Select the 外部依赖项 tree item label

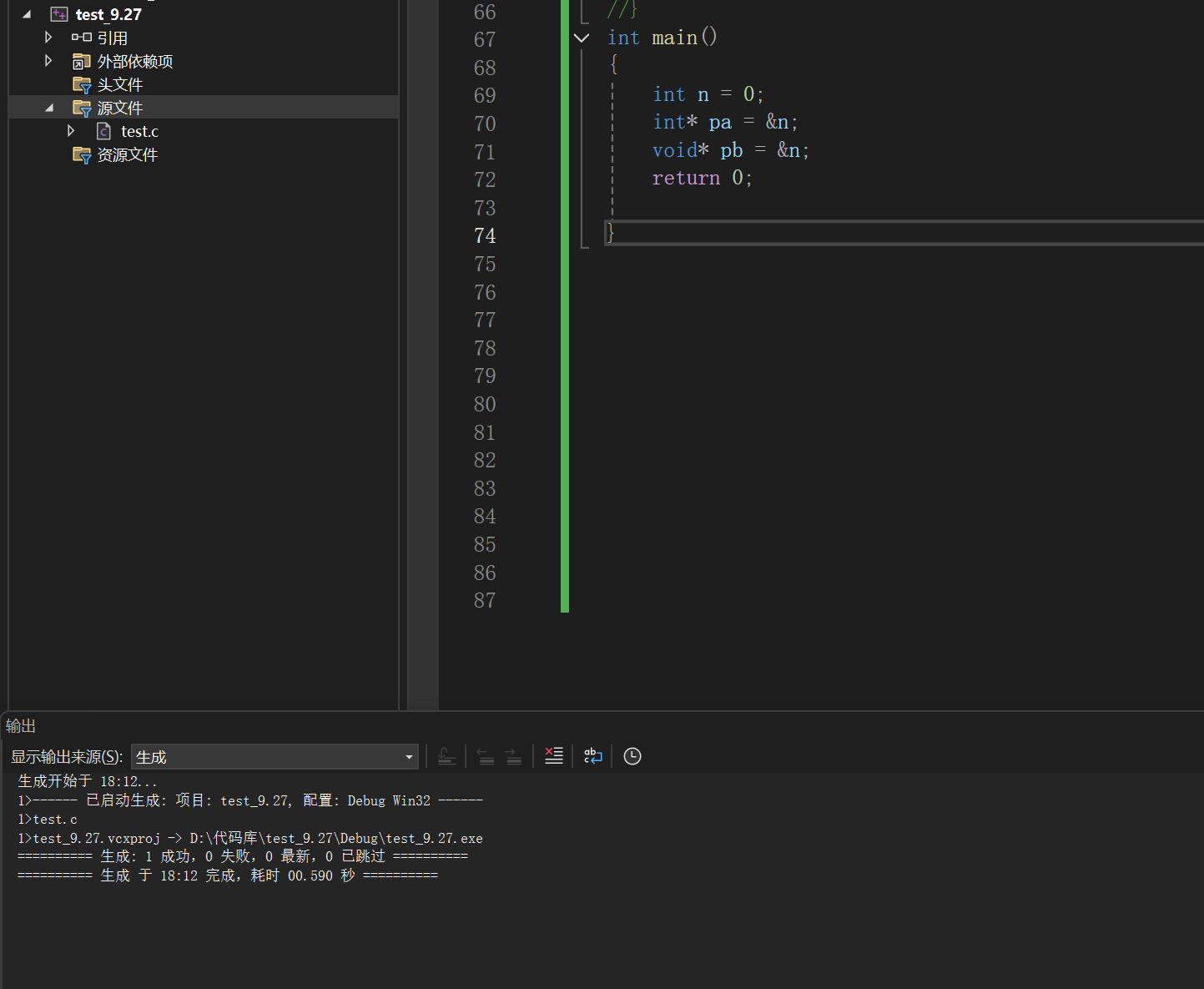[x=135, y=62]
